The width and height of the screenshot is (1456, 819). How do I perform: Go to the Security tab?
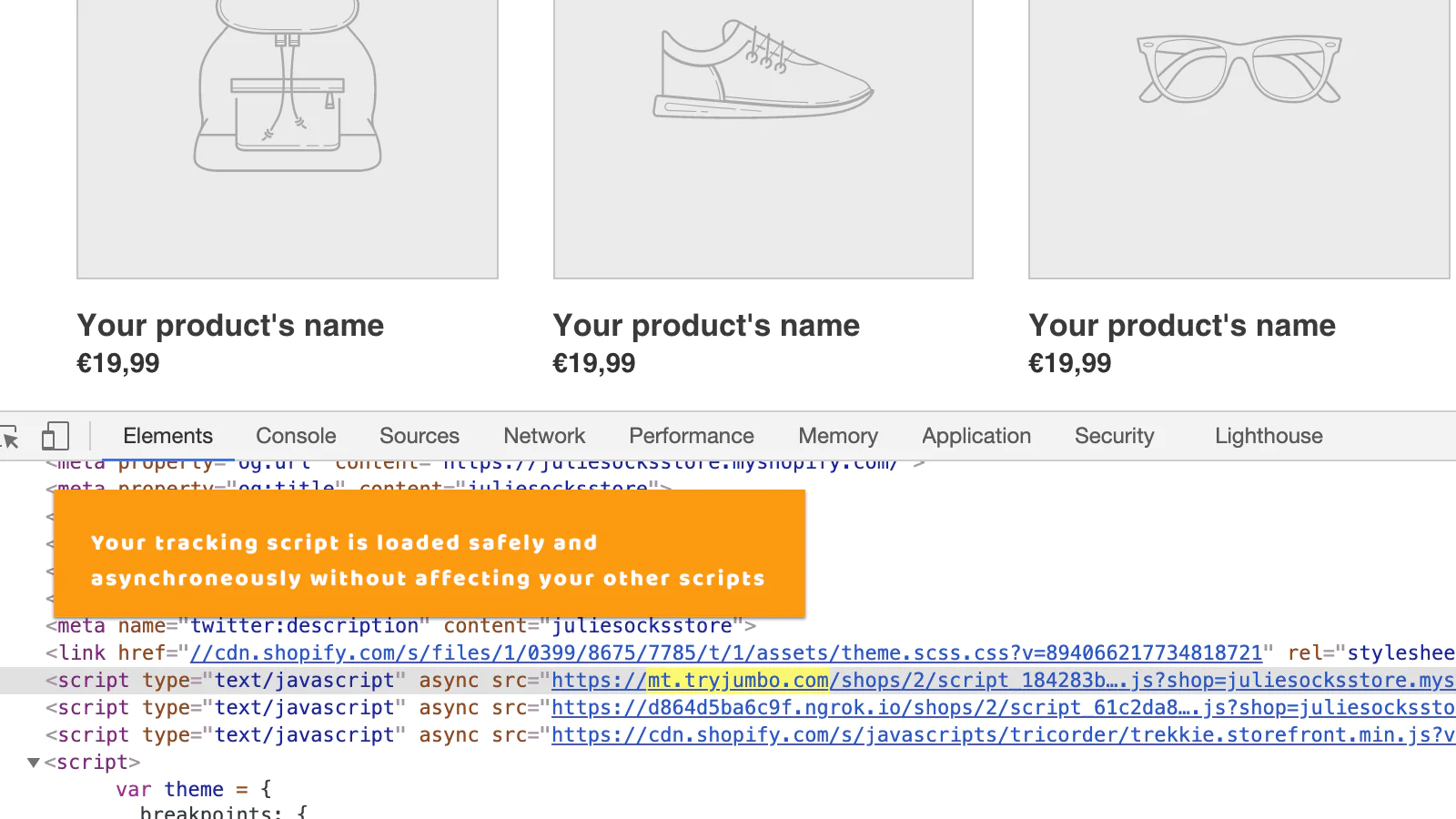point(1114,436)
